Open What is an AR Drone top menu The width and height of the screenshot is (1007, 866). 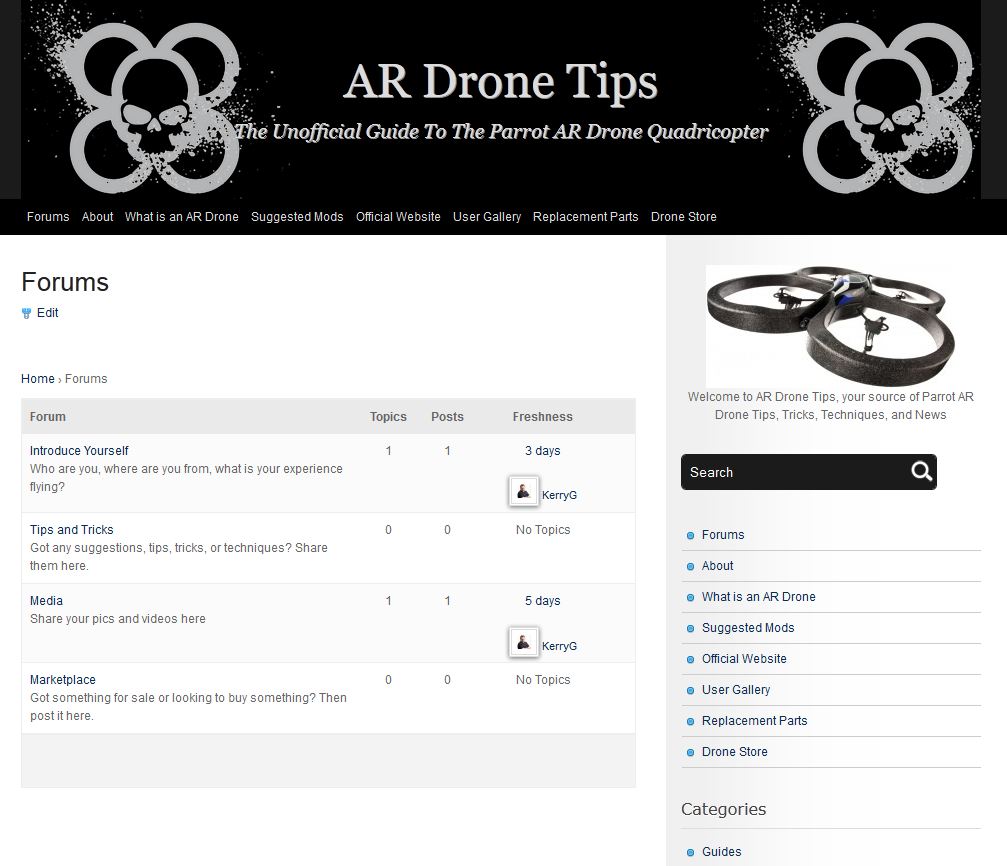pos(182,216)
